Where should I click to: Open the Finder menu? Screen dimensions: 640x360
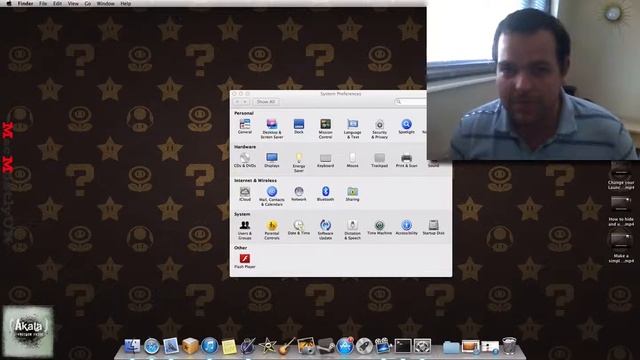coord(25,3)
